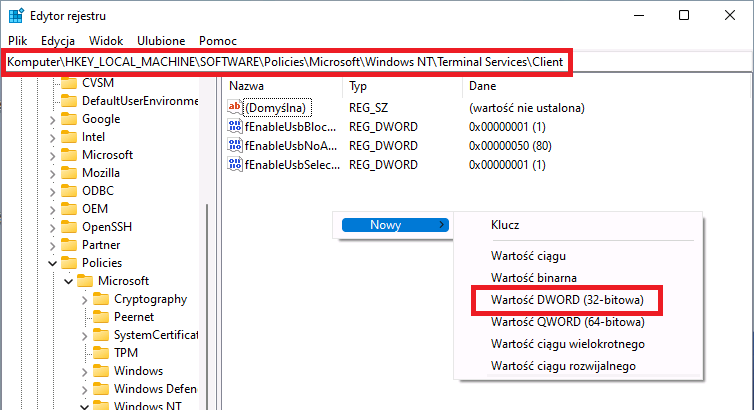
Task: Expand the Windows key under Policies
Action: tap(84, 372)
